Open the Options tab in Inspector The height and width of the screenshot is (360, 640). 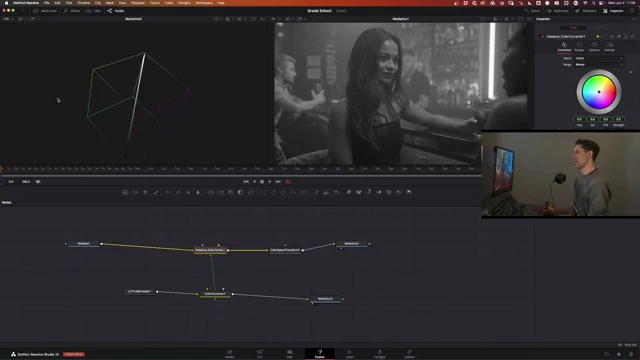coord(594,47)
